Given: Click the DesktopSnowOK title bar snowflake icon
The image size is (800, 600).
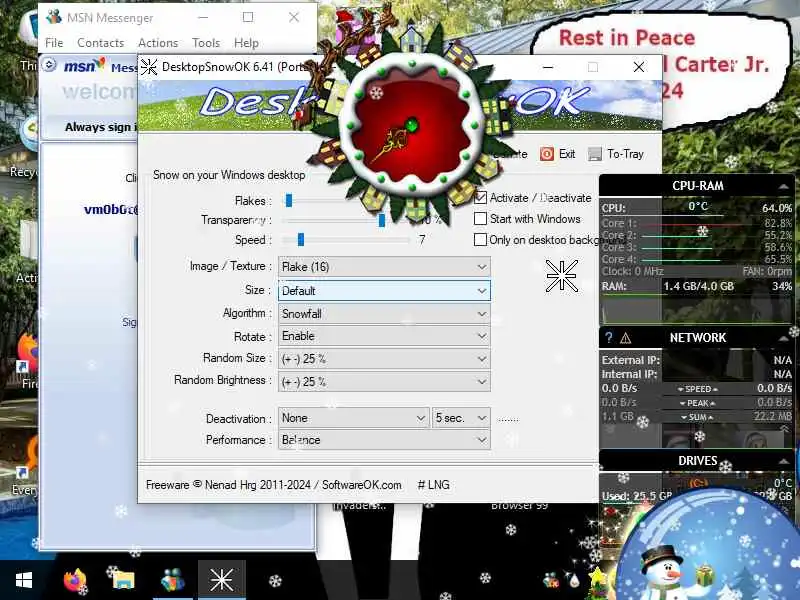Looking at the screenshot, I should (148, 67).
